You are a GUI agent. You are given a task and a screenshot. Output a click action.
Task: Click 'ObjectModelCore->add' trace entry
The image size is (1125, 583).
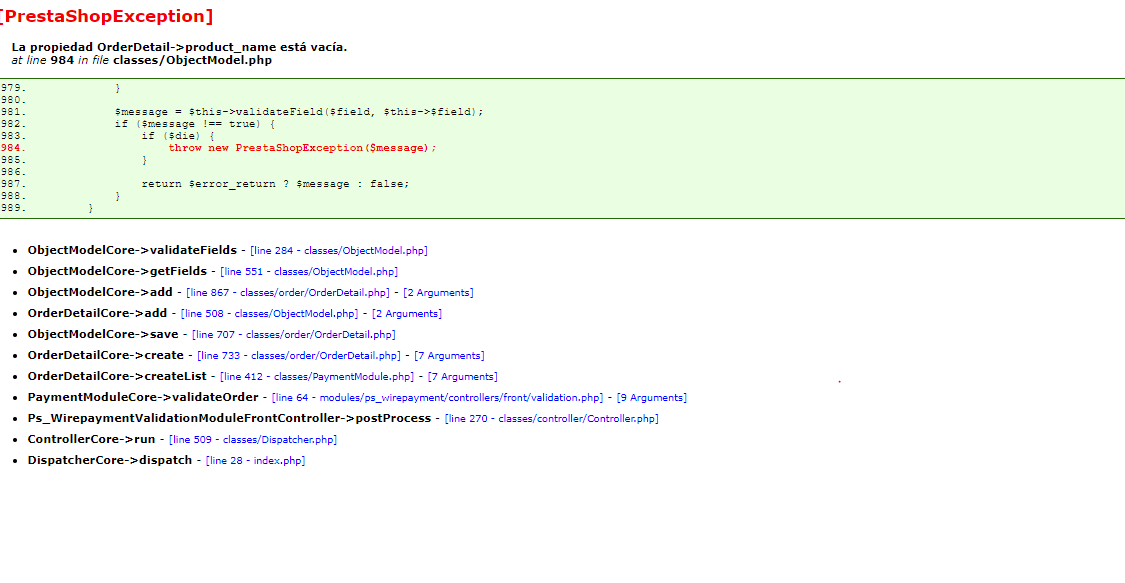[100, 292]
